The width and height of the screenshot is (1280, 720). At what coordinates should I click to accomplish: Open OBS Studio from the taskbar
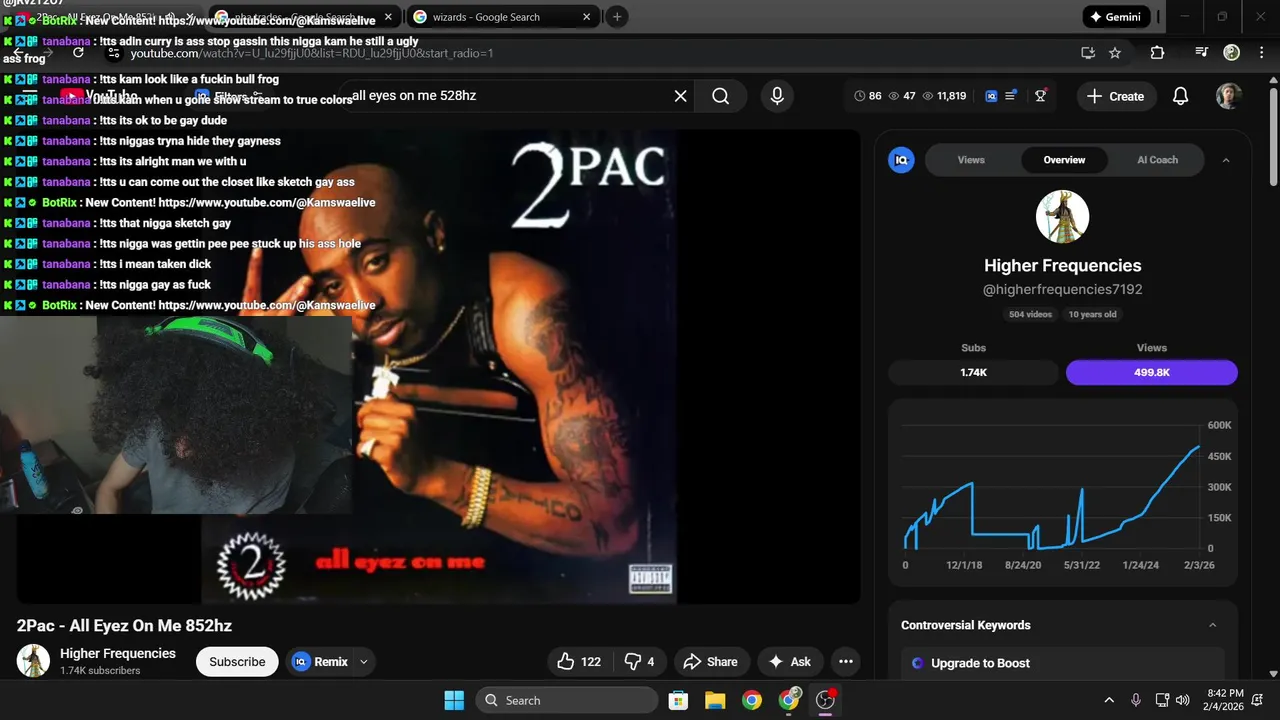click(x=825, y=700)
